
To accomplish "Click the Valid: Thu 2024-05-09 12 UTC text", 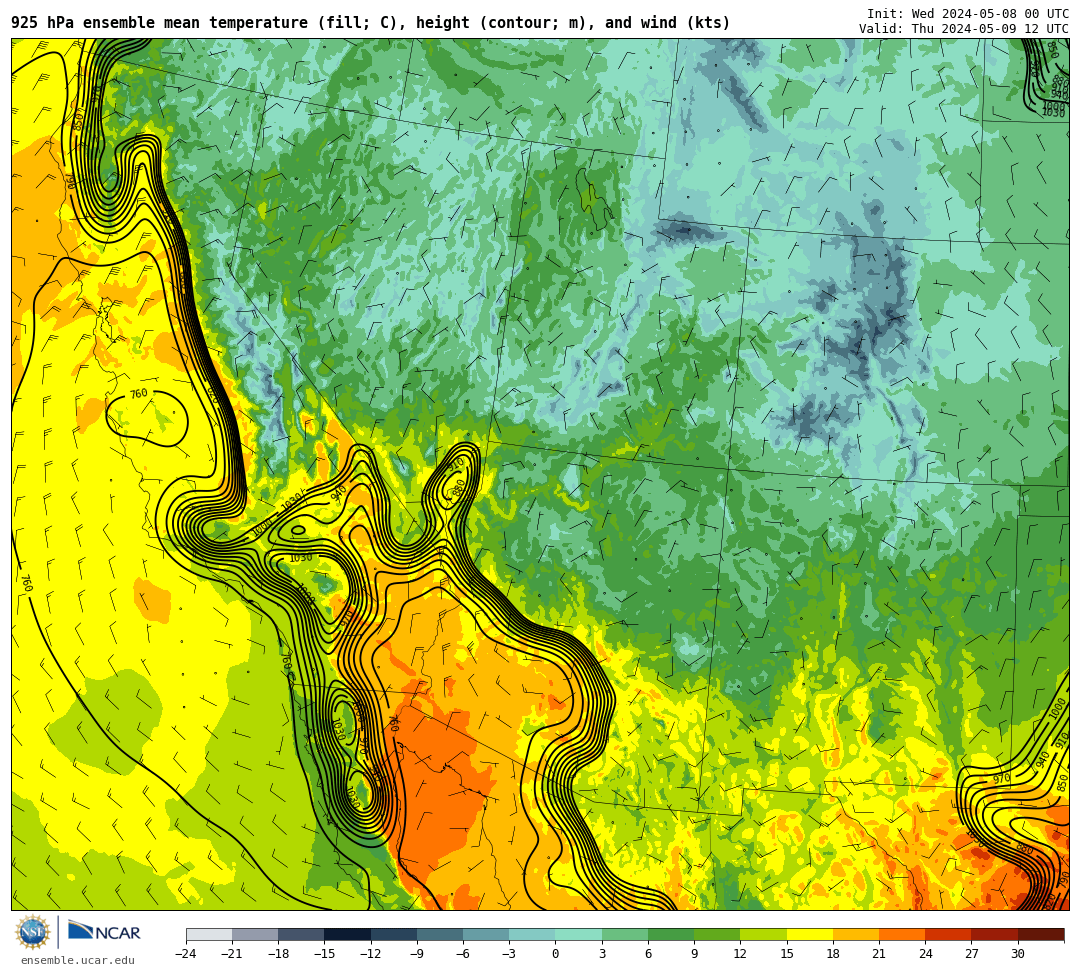I will 964,28.
